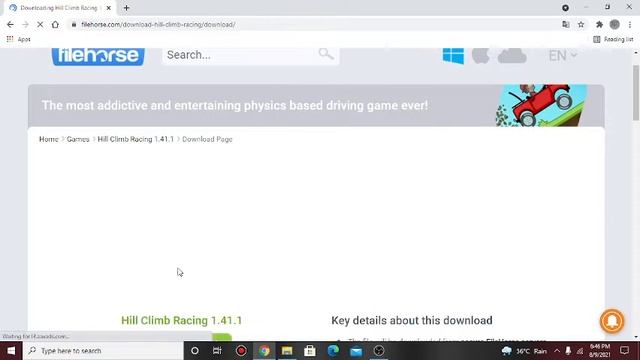Click the FileHorse logo

click(x=98, y=56)
